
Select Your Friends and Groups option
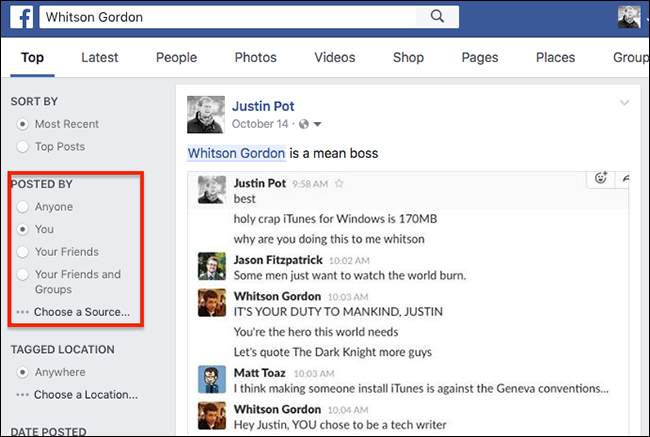pos(22,274)
